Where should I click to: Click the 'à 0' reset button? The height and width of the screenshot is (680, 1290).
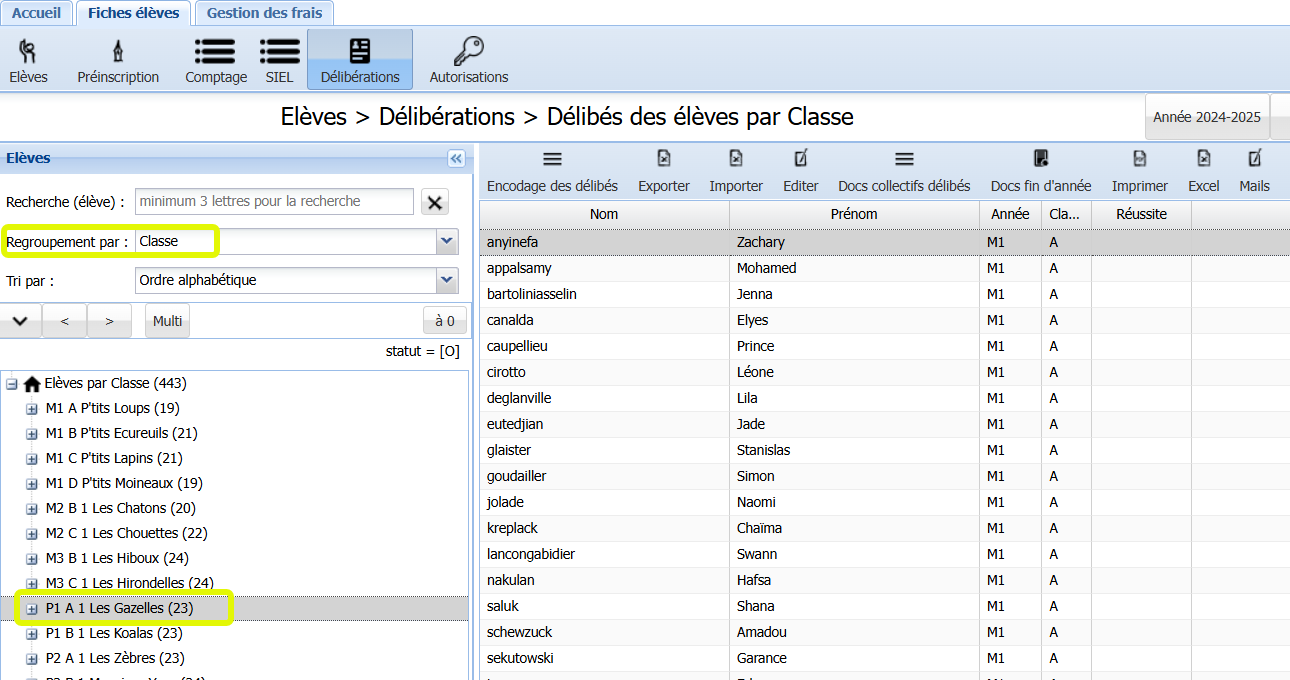coord(445,321)
